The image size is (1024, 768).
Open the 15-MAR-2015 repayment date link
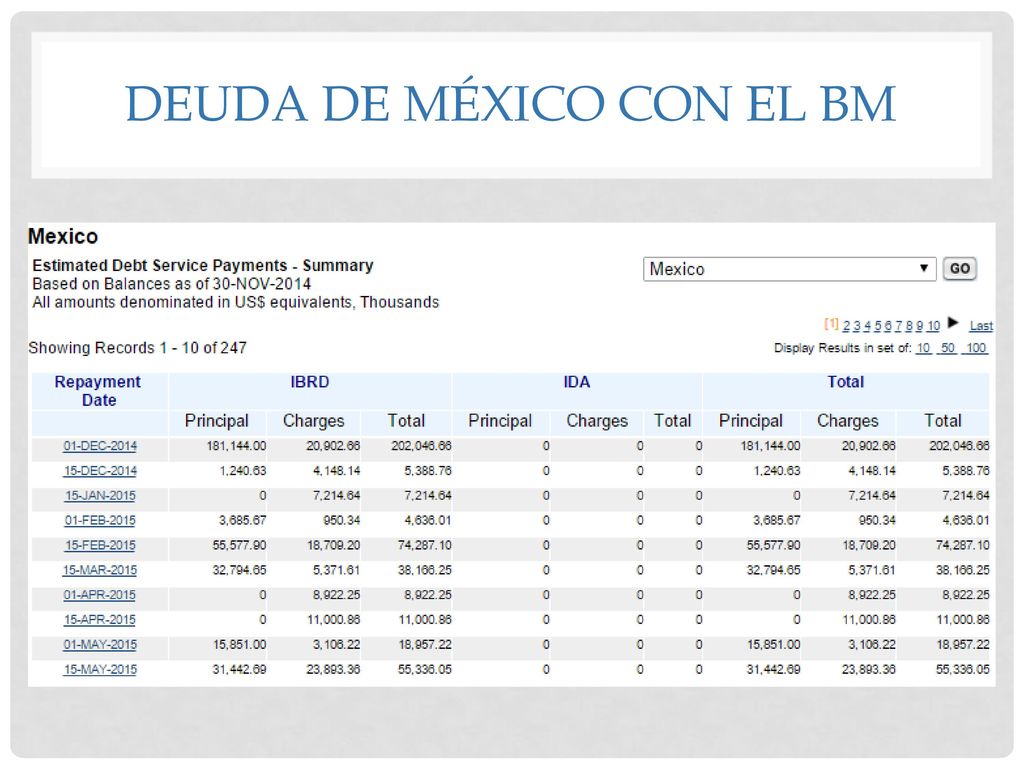tap(100, 570)
